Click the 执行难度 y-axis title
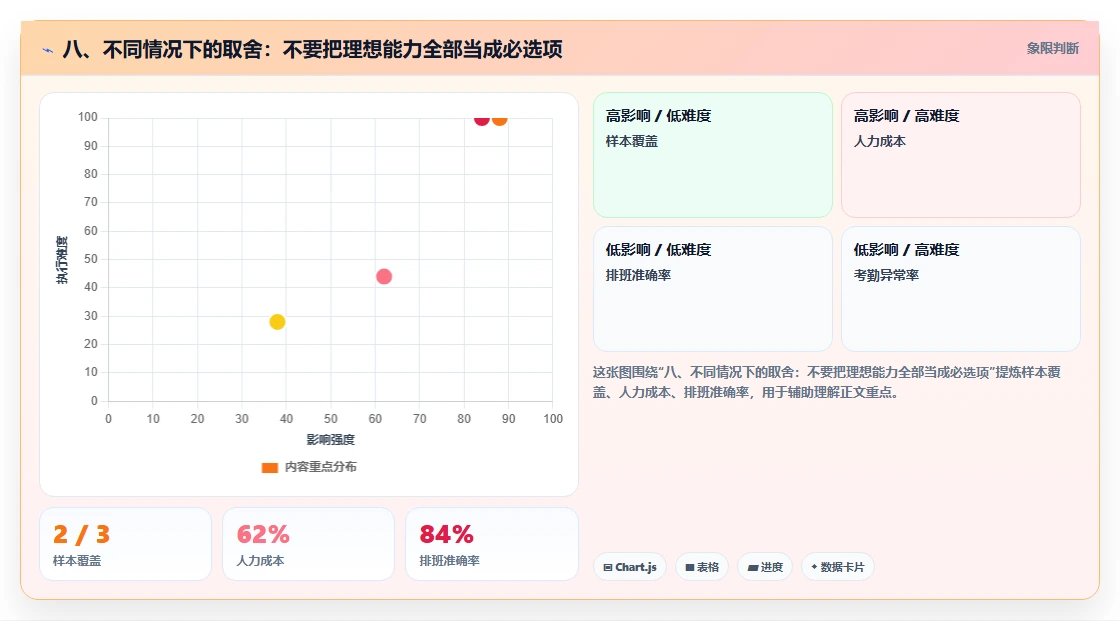This screenshot has height=621, width=1120. [62, 259]
